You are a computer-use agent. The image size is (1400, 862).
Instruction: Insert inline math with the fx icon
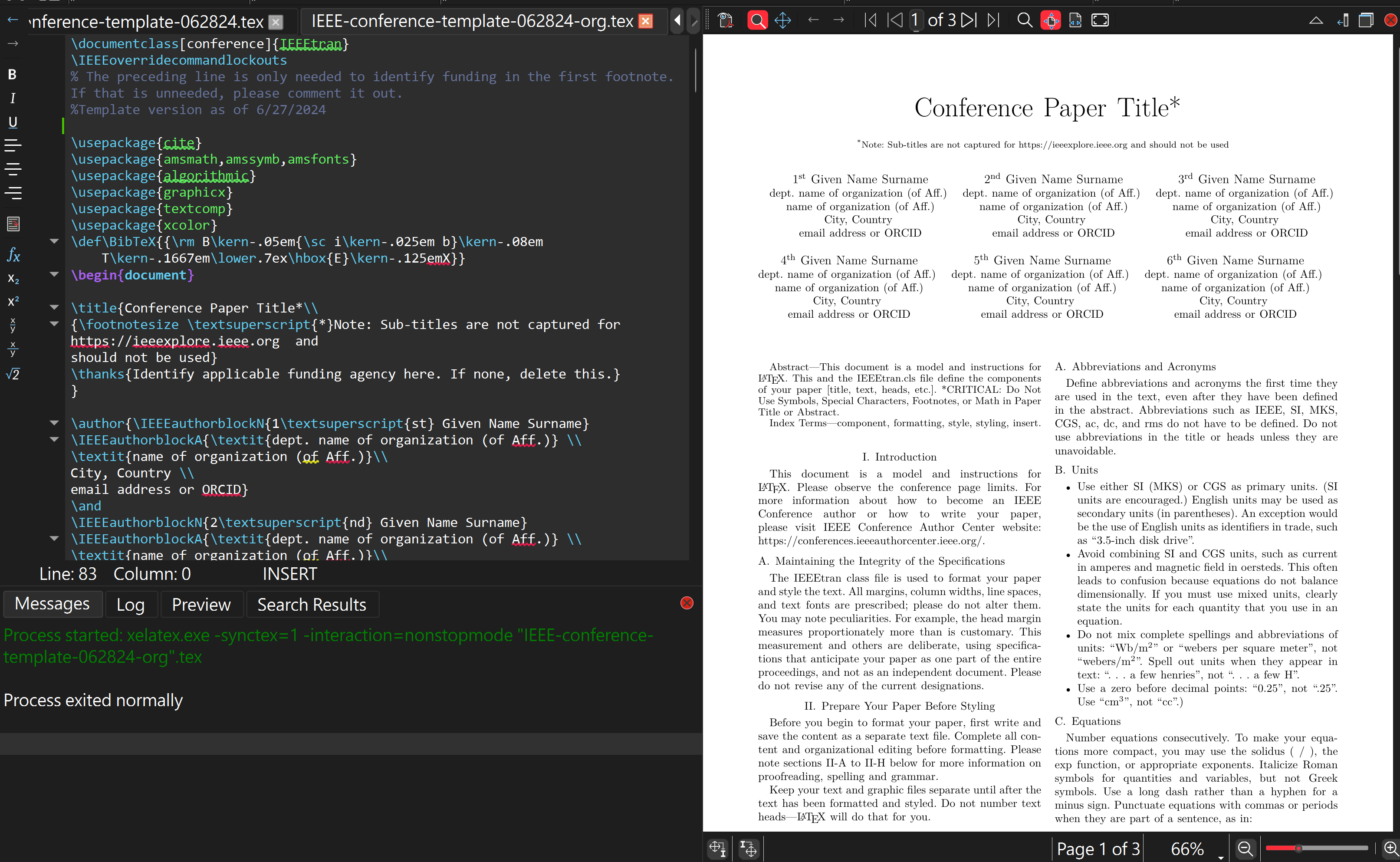13,255
